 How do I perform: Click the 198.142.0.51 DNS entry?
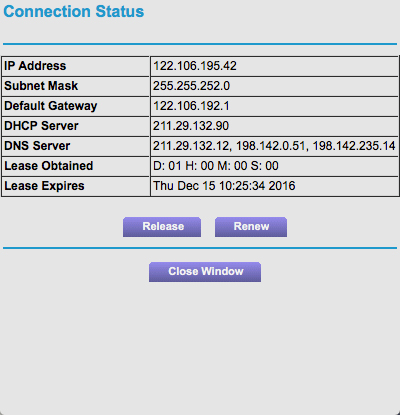[270, 146]
